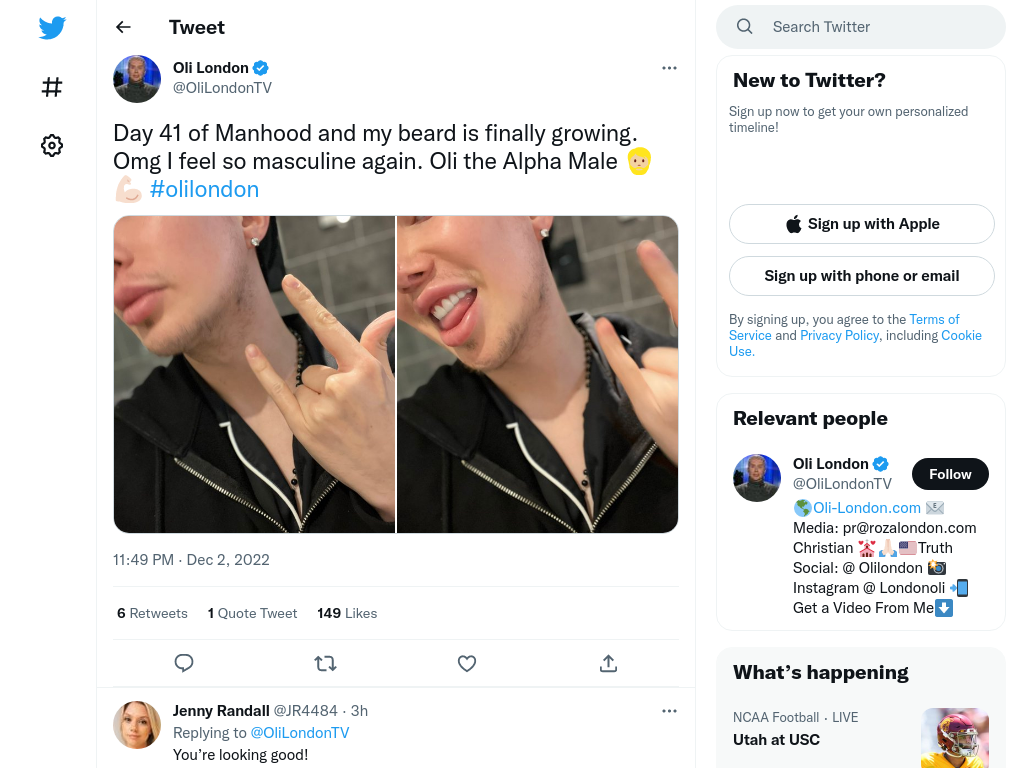
Task: Share tweet using the share icon
Action: click(608, 664)
